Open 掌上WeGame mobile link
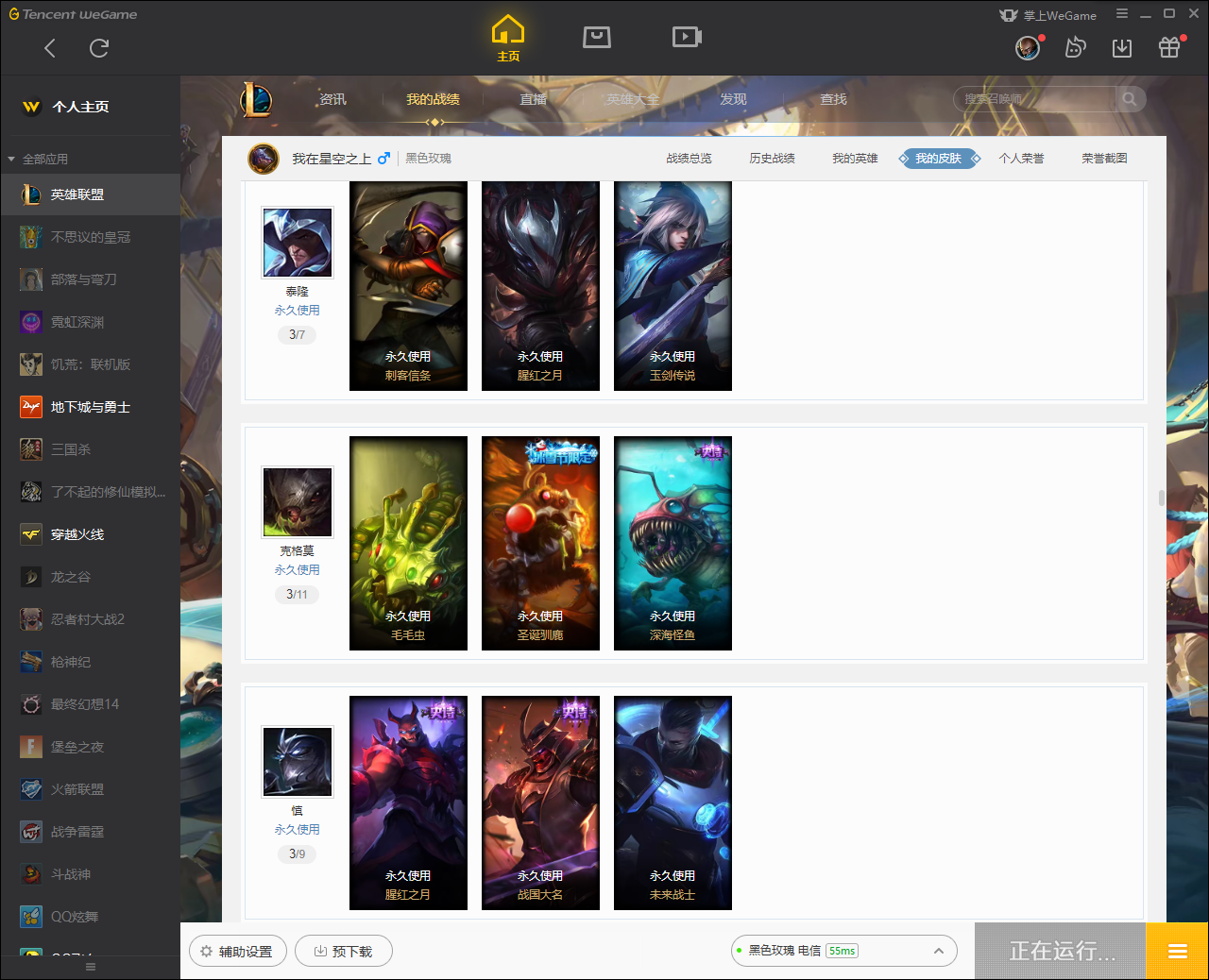Viewport: 1209px width, 980px height. point(1048,15)
